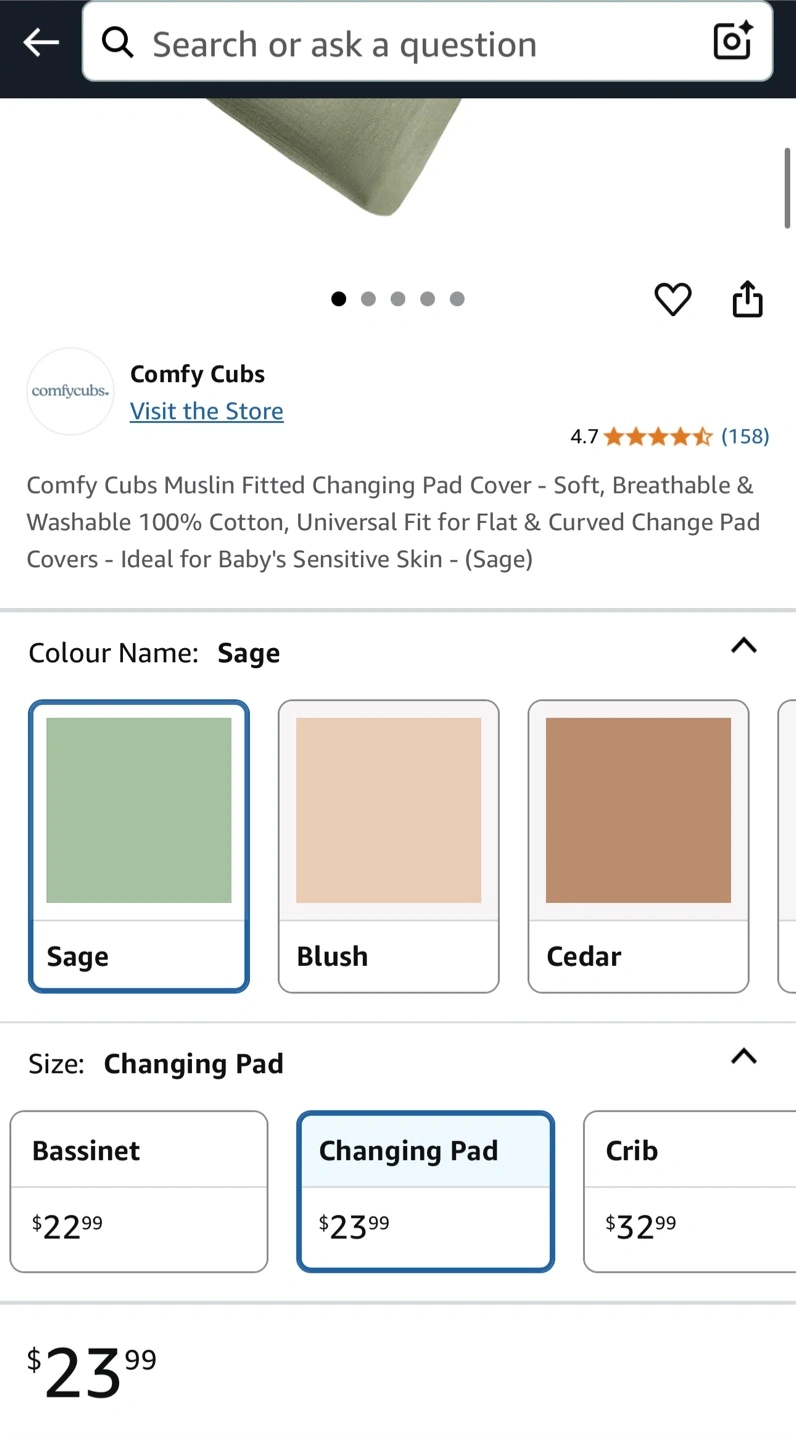Collapse the Colour Name section

tap(744, 645)
